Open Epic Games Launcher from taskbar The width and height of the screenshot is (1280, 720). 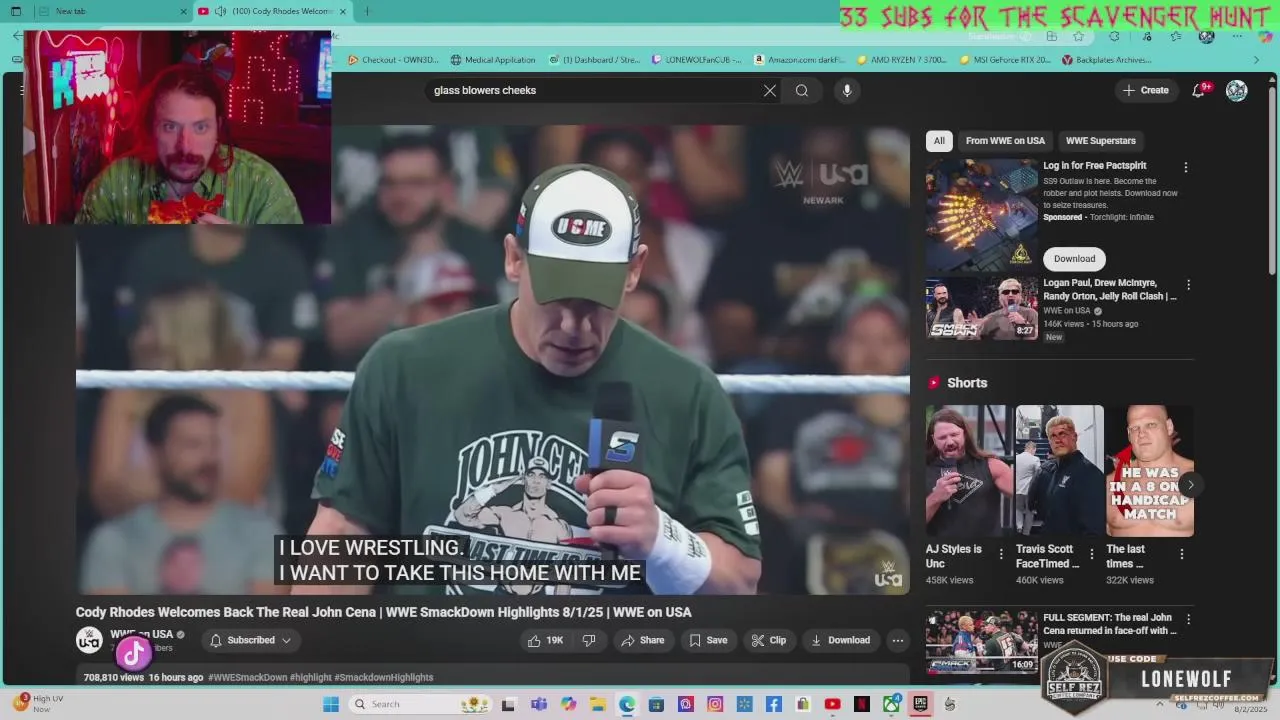coord(920,704)
